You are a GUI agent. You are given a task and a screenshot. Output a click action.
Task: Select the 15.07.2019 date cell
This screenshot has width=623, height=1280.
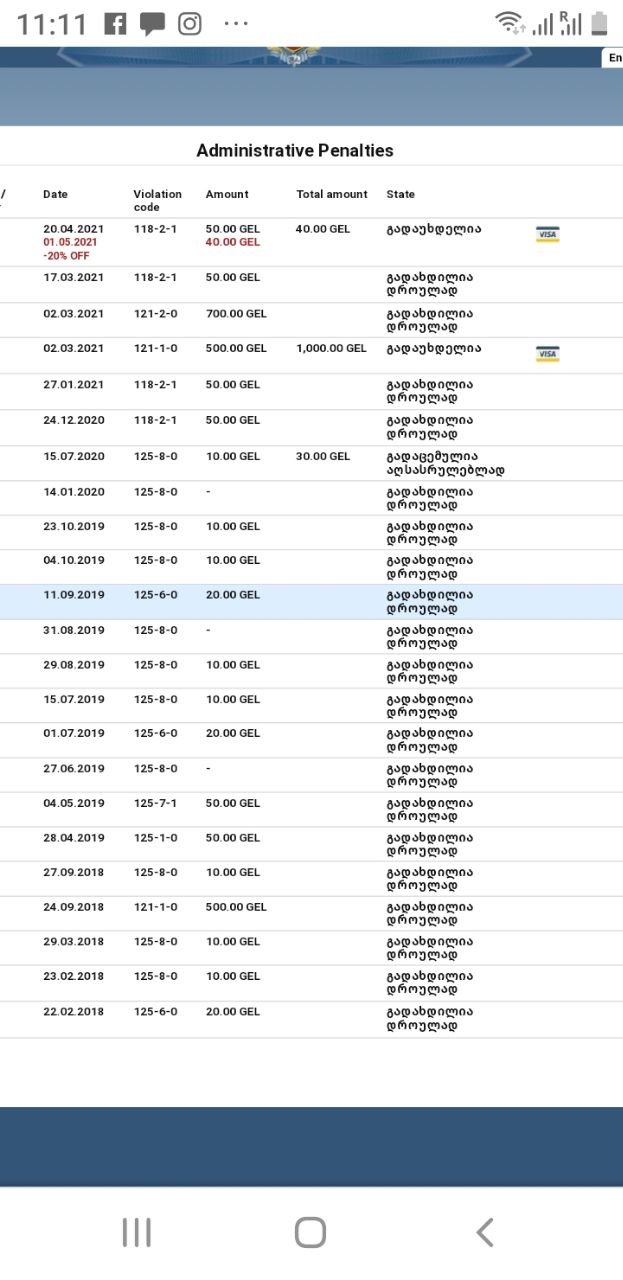(x=73, y=699)
